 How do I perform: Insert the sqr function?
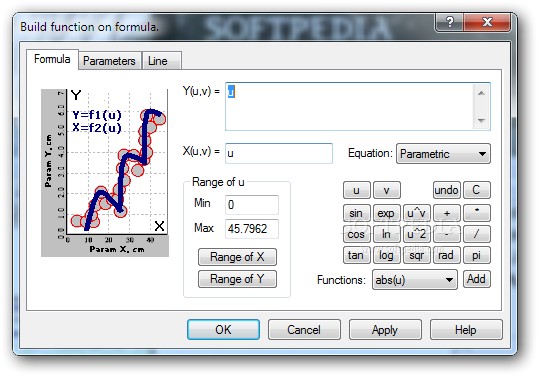(x=417, y=255)
